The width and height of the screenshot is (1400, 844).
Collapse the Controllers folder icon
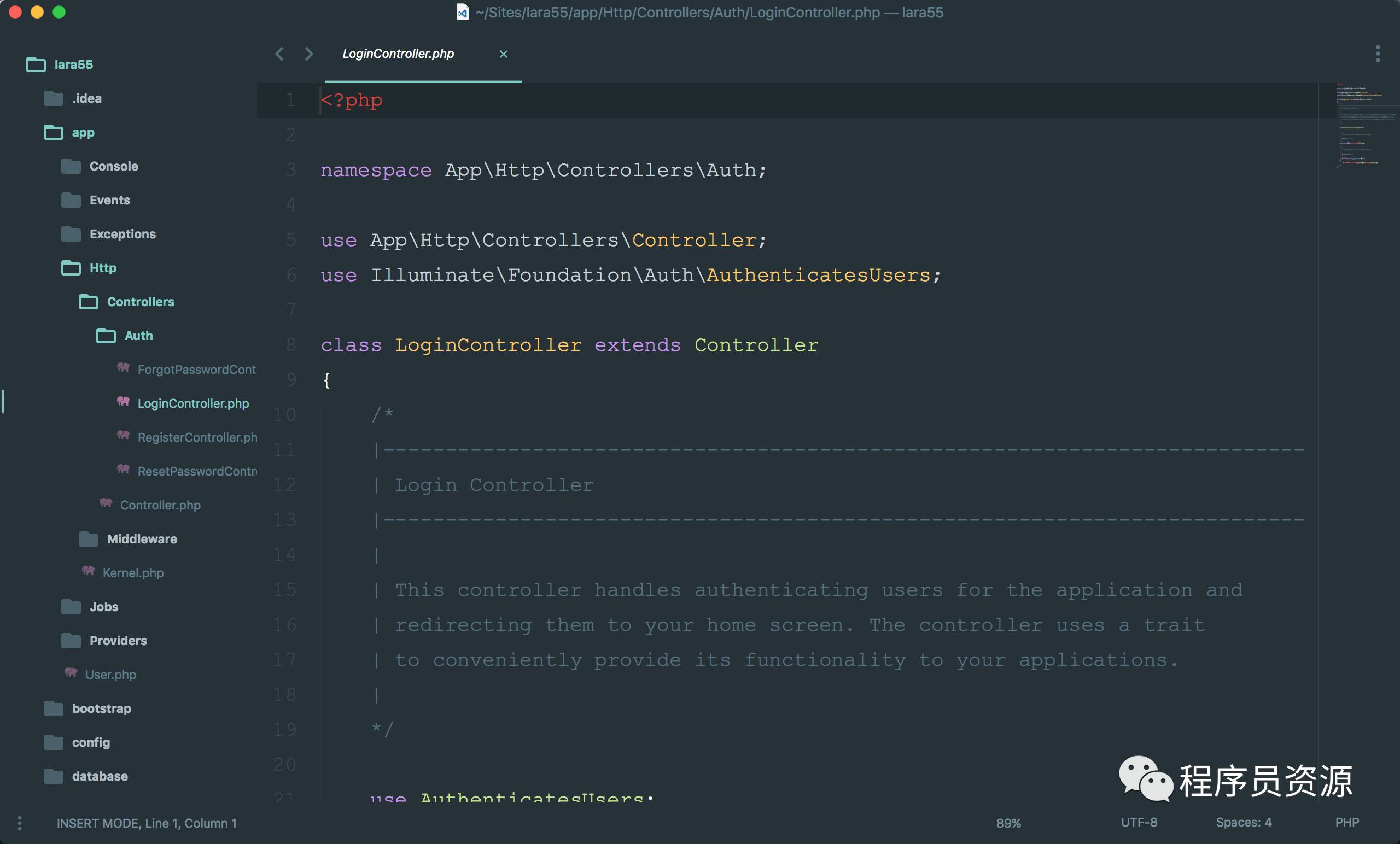[x=89, y=302]
